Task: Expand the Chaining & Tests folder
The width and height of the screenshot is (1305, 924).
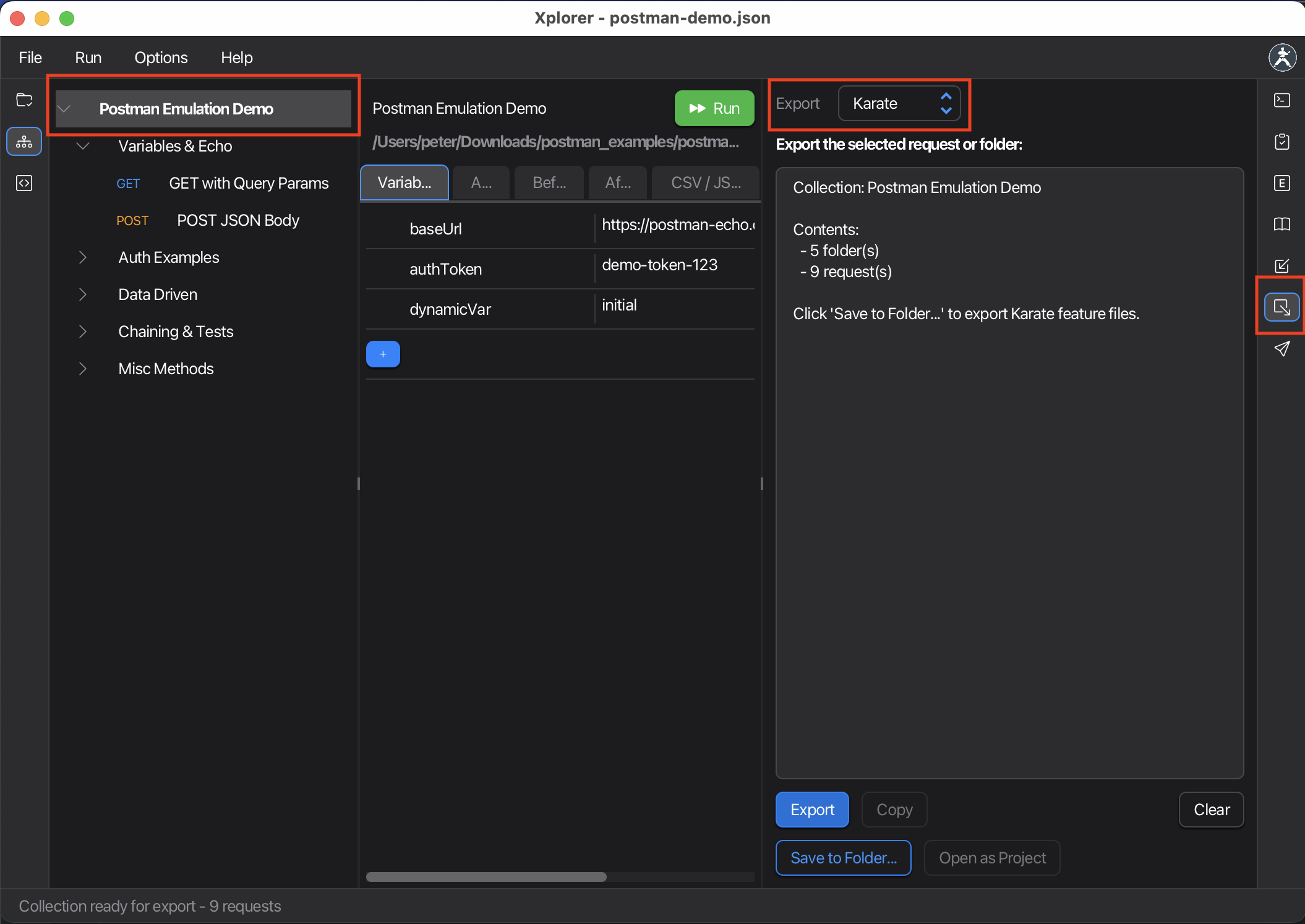Action: (83, 332)
